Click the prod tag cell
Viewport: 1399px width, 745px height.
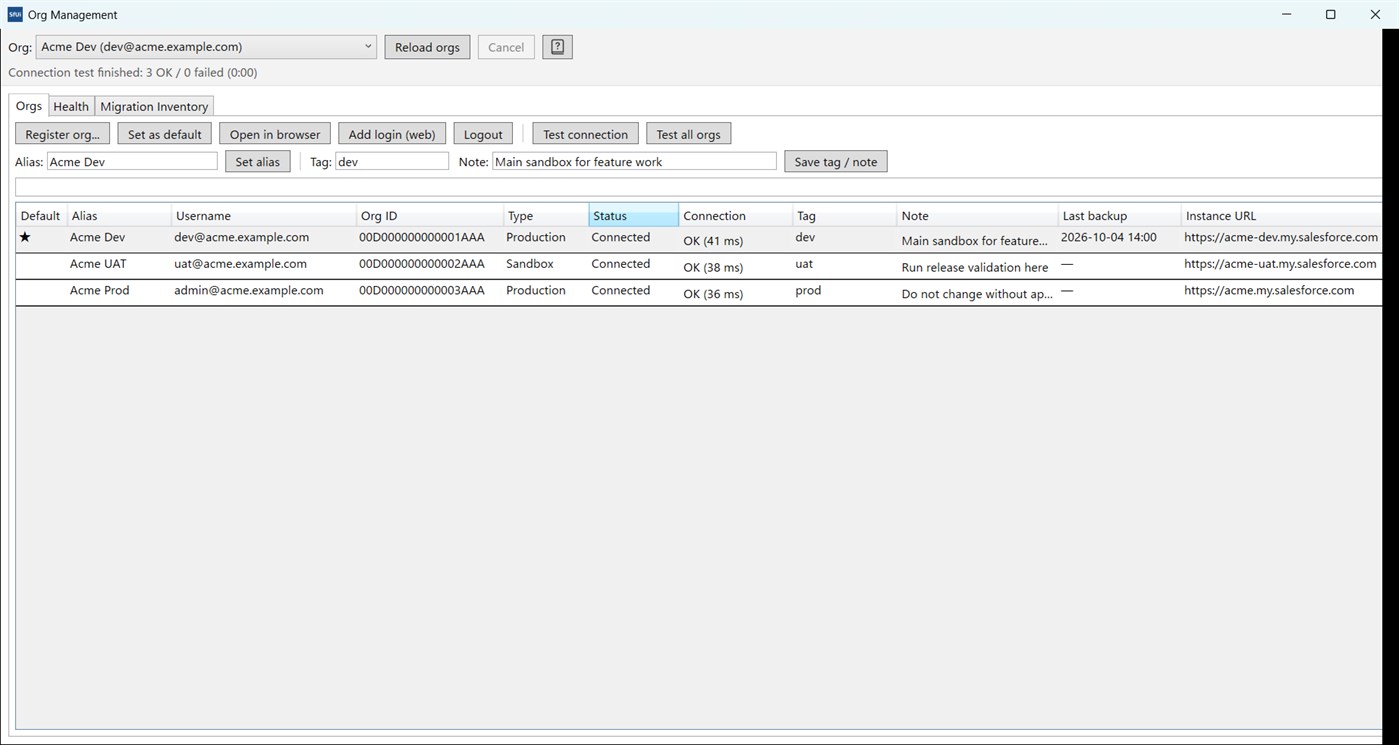[808, 290]
